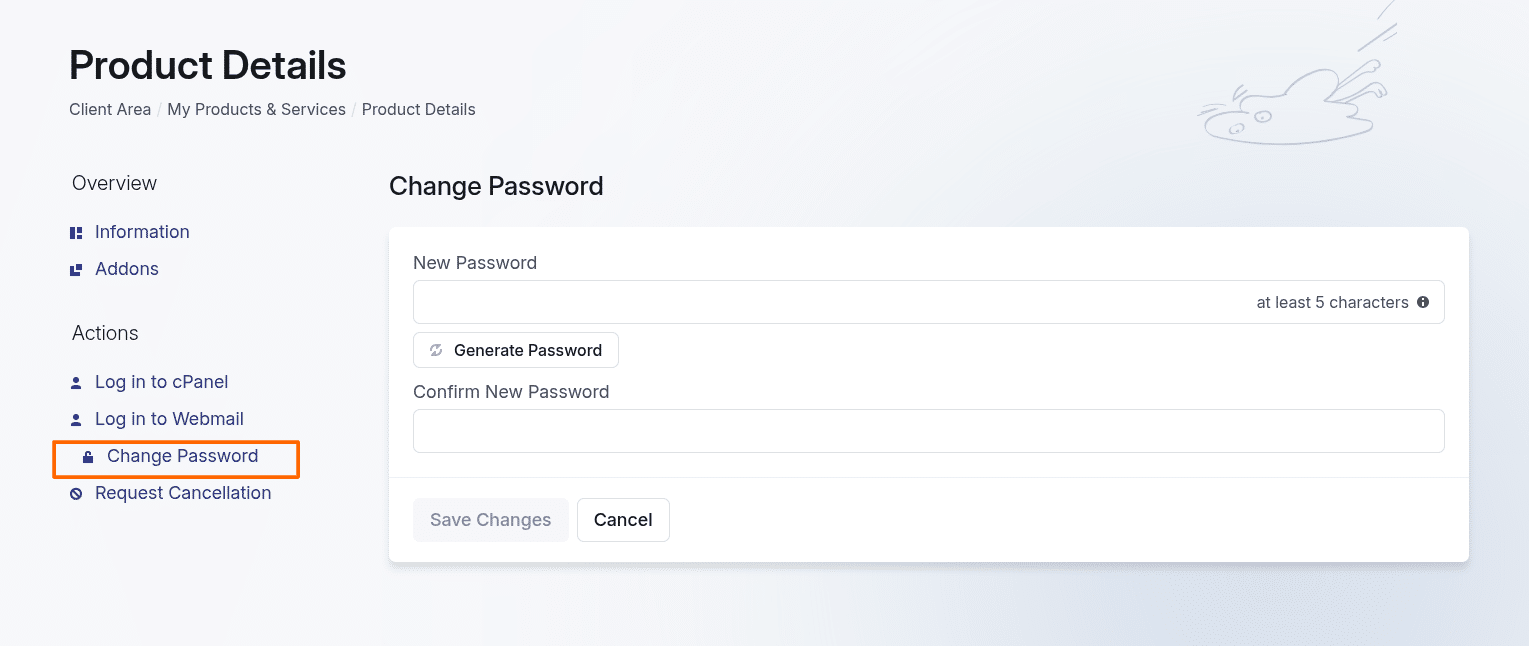Open My Products & Services breadcrumb

click(x=256, y=110)
